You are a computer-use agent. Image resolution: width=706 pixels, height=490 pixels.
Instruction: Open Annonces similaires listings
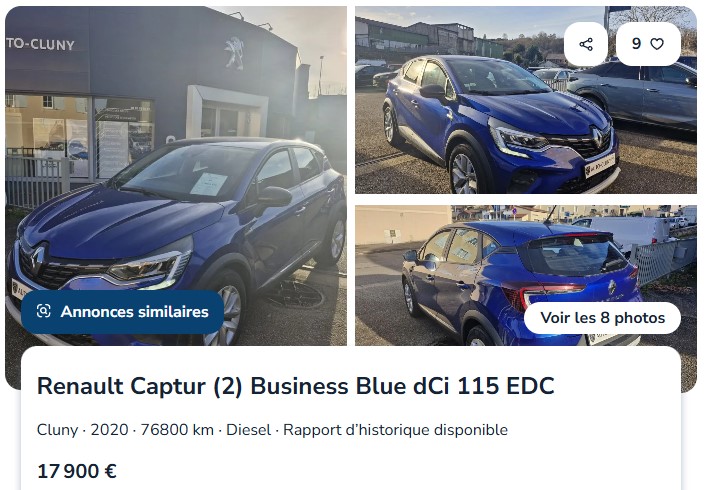click(122, 312)
